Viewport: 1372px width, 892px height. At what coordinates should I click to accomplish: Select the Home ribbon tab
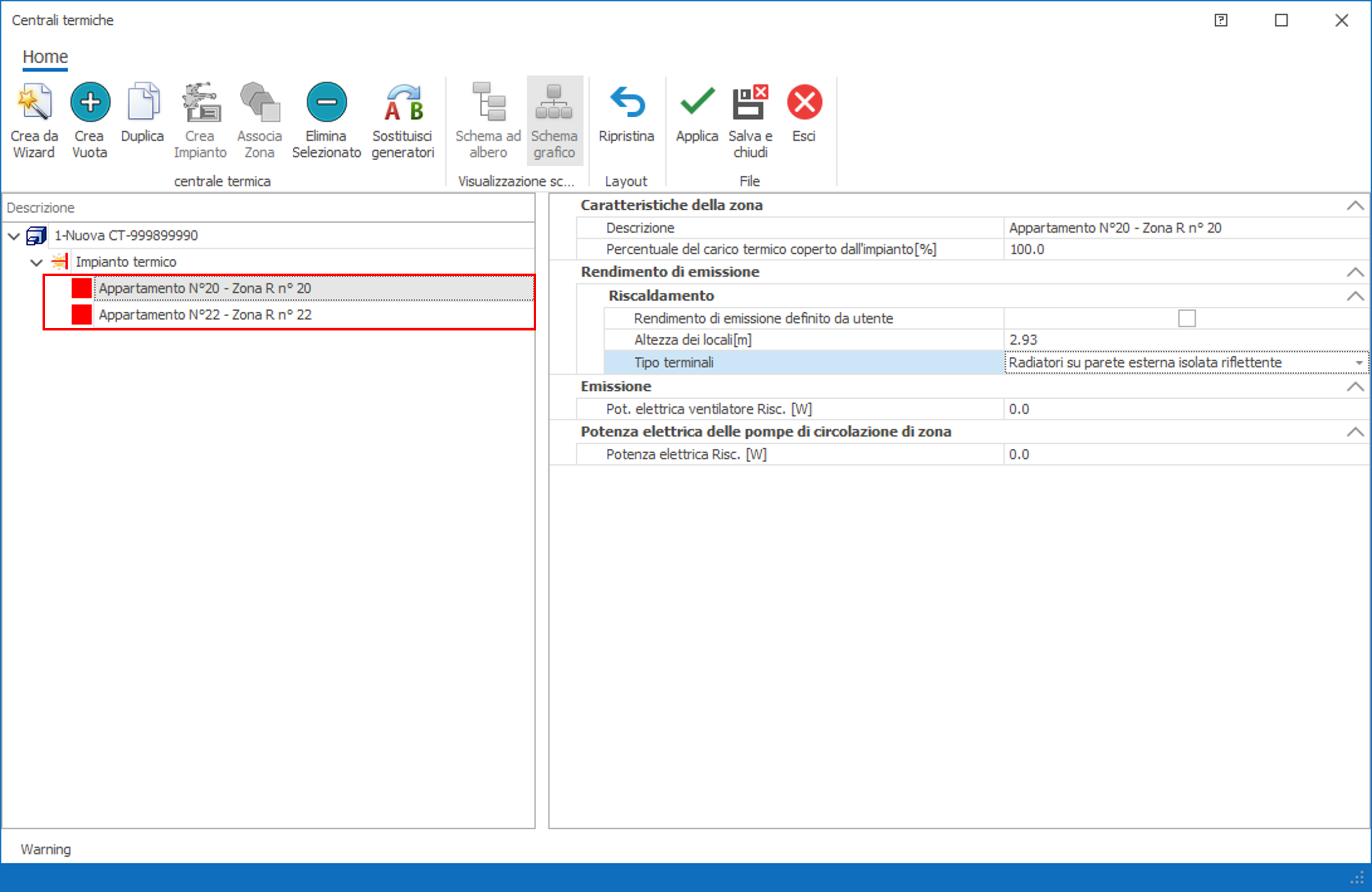[45, 57]
